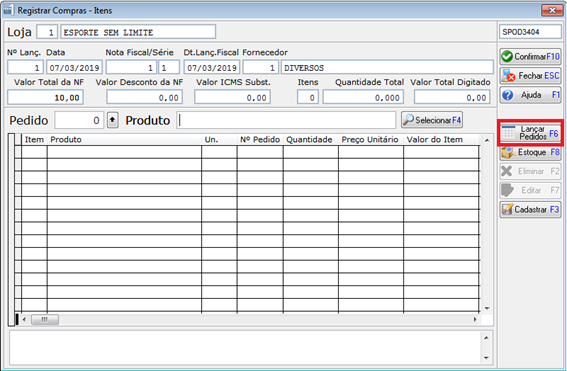Click the grid vertical scrollbar down arrow
Screen dimensions: 567x371
click(487, 308)
